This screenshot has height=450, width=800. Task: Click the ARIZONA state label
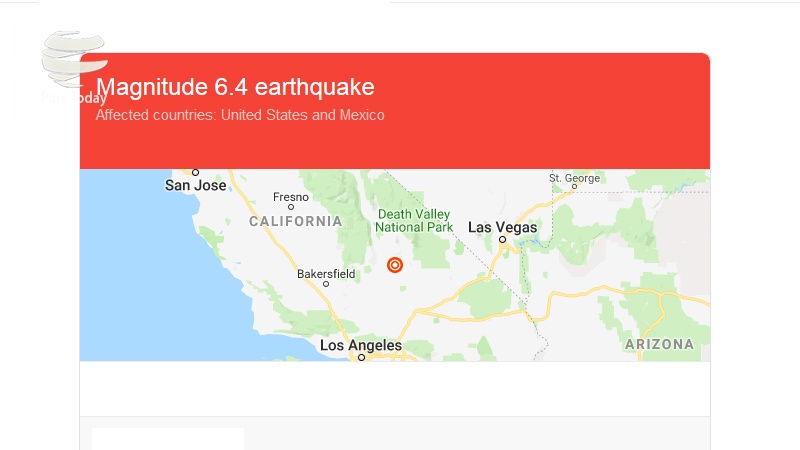point(660,344)
